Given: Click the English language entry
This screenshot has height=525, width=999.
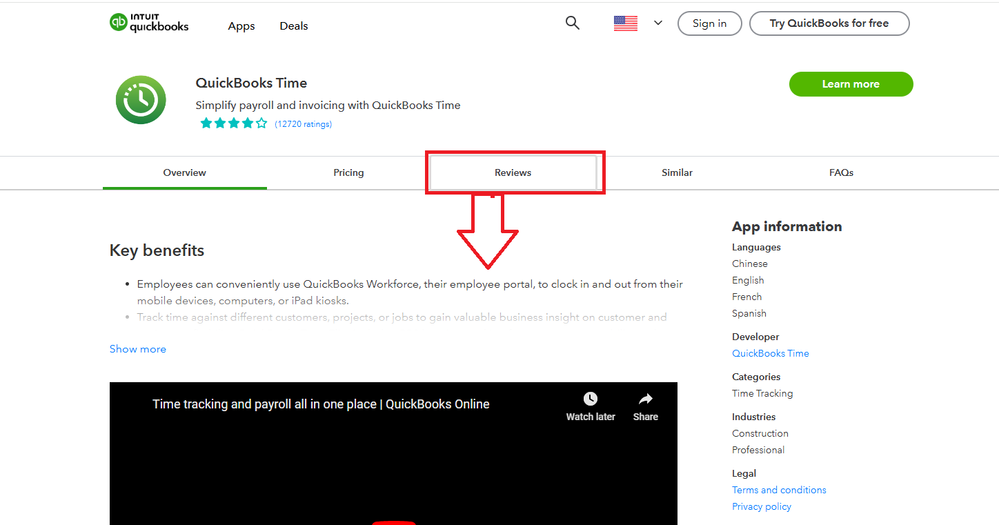Looking at the screenshot, I should point(747,280).
